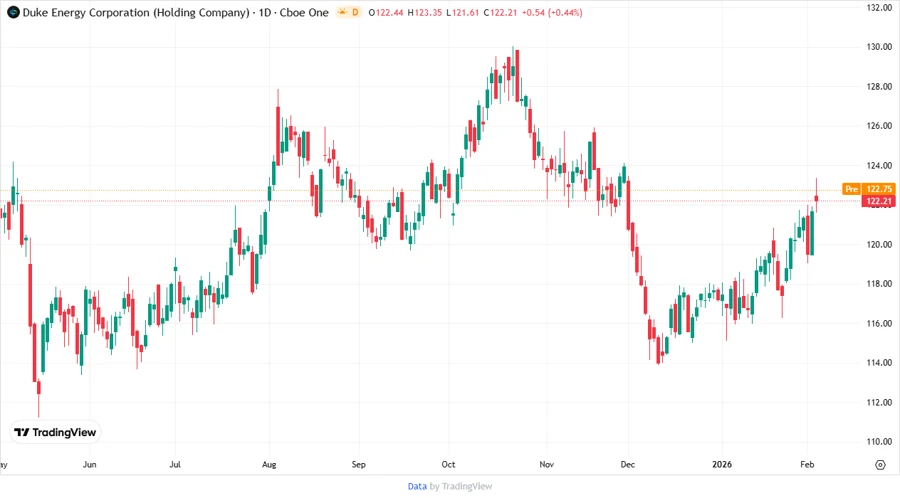Click 112.00 on the price axis
The height and width of the screenshot is (498, 900).
click(x=879, y=402)
